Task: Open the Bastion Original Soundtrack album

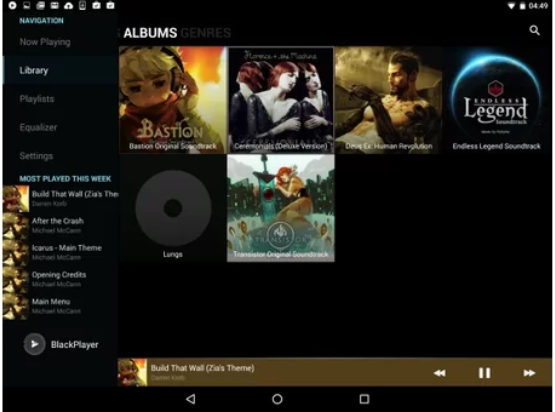Action: 173,100
